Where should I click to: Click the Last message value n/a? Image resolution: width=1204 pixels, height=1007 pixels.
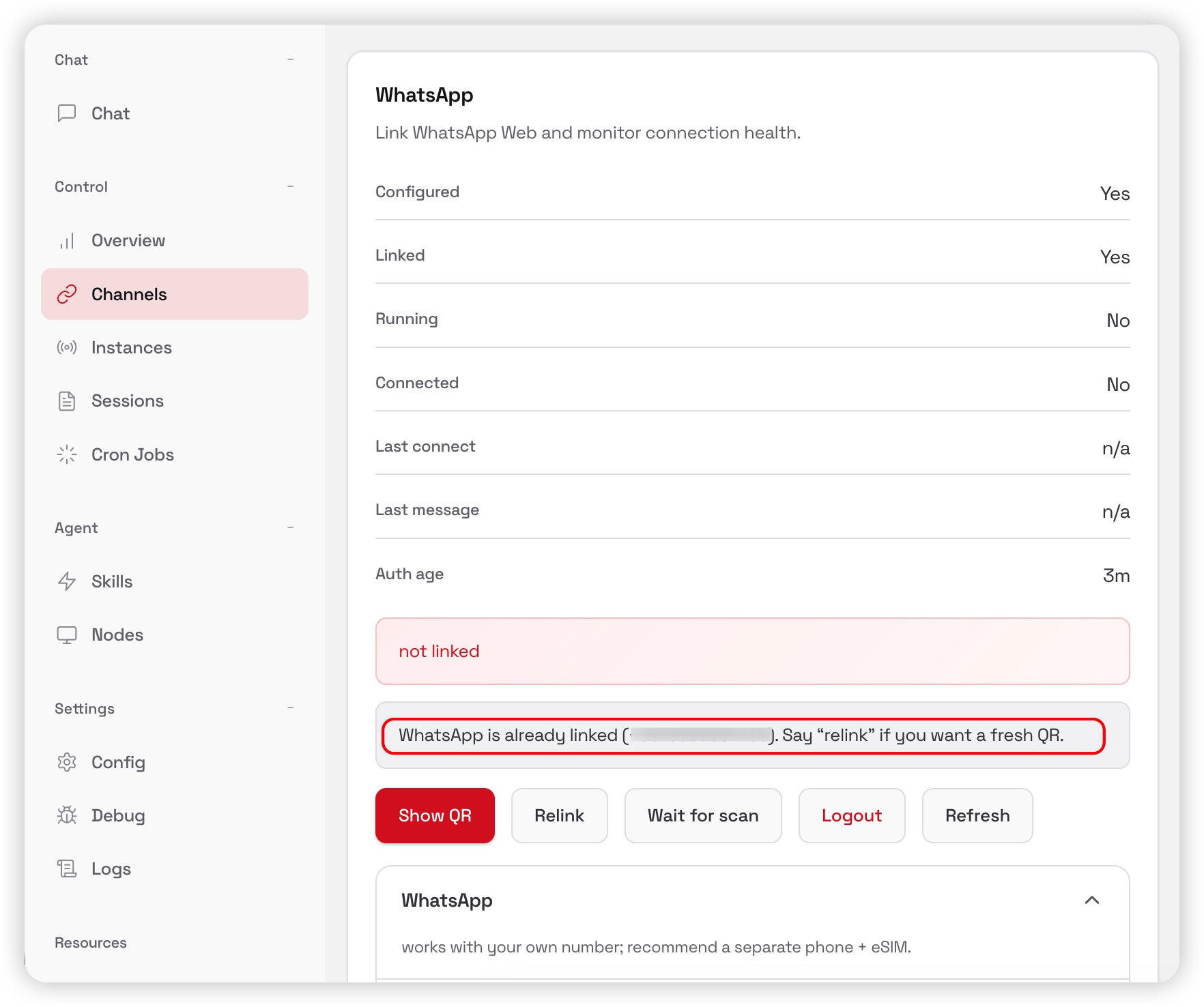click(x=1116, y=512)
